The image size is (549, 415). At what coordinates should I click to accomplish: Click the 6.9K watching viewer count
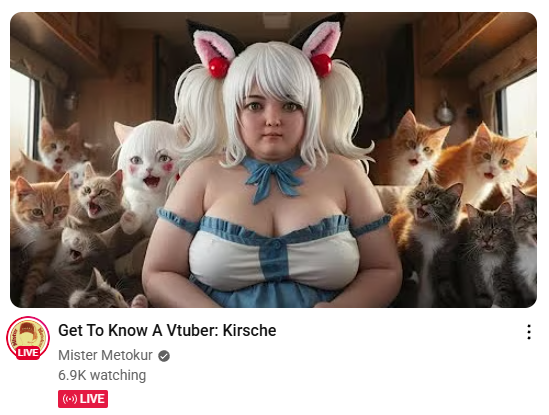coord(102,375)
